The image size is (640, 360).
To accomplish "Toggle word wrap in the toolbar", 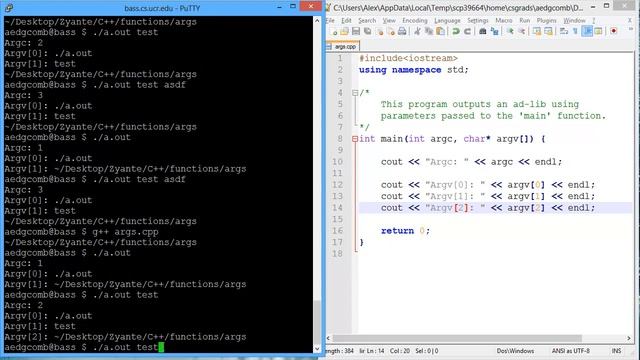I will (x=564, y=31).
